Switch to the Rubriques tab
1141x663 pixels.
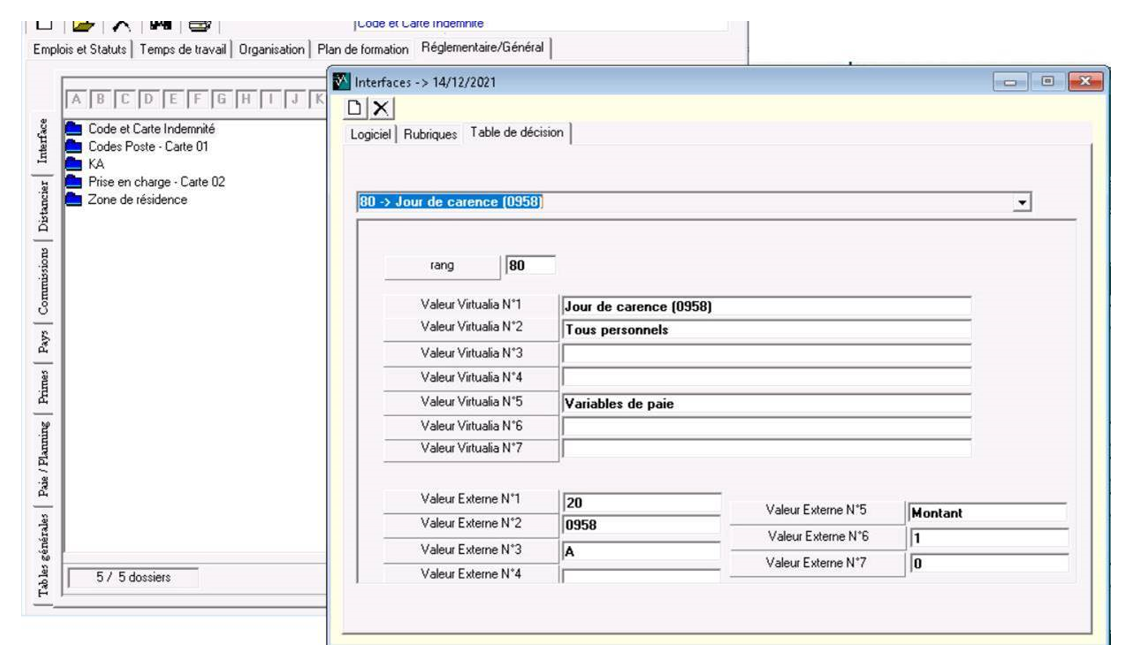[430, 134]
